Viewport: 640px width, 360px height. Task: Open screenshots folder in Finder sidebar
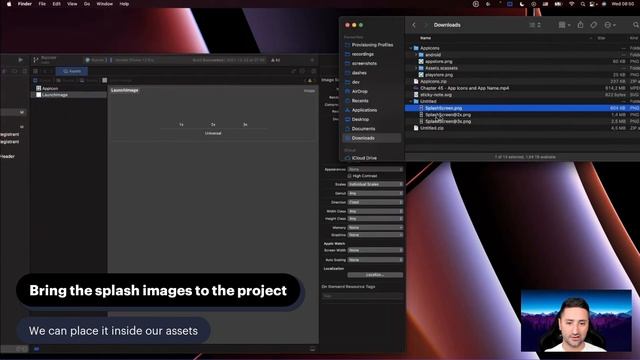pos(364,64)
